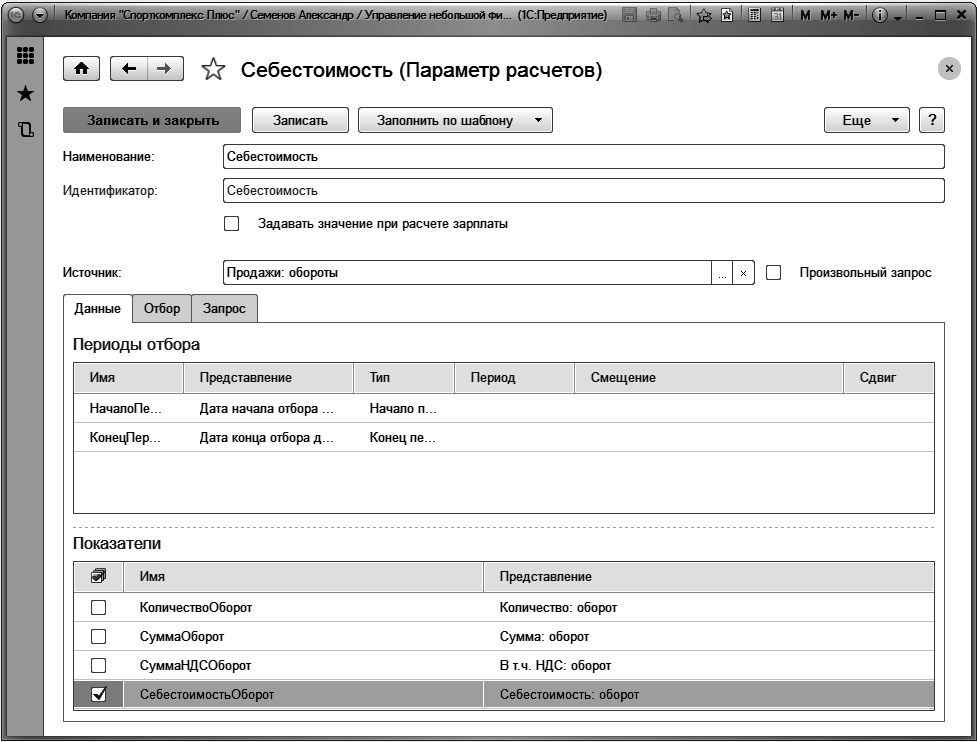Click the favorites page-star icon in title bar
The image size is (977, 742).
tap(727, 15)
